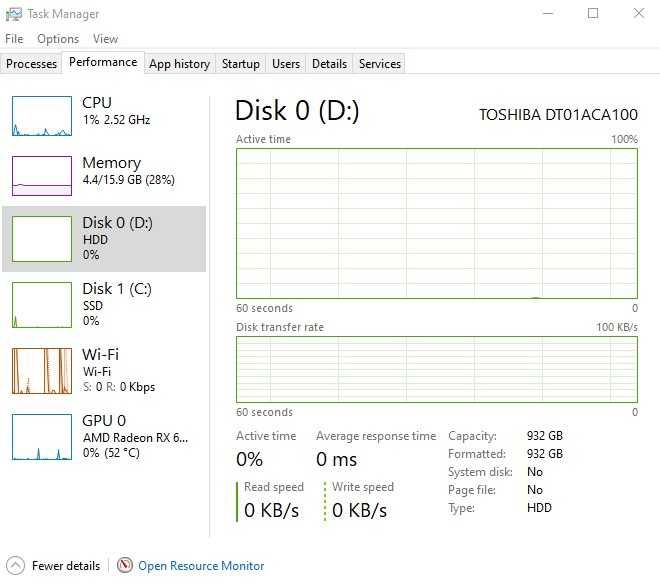Open the File menu
The height and width of the screenshot is (586, 660).
(14, 39)
